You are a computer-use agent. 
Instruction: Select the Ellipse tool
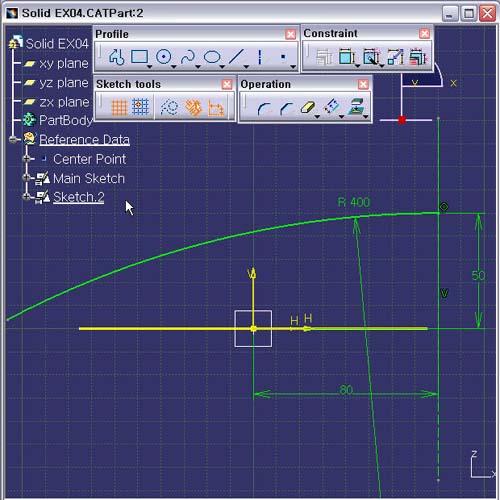[x=212, y=57]
